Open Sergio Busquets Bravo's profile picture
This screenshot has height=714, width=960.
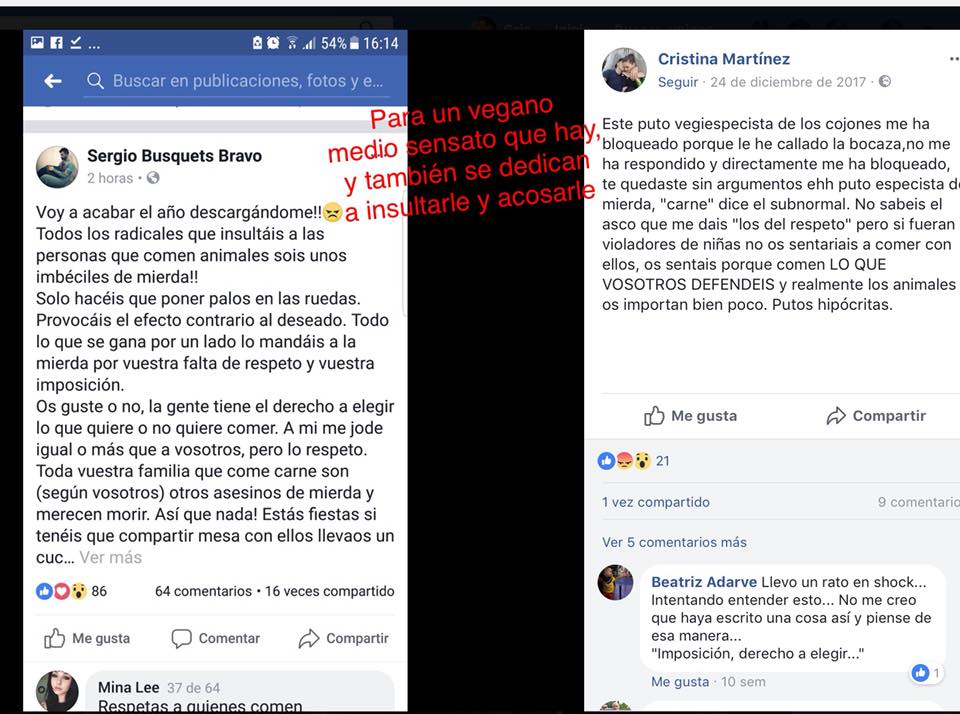[58, 167]
